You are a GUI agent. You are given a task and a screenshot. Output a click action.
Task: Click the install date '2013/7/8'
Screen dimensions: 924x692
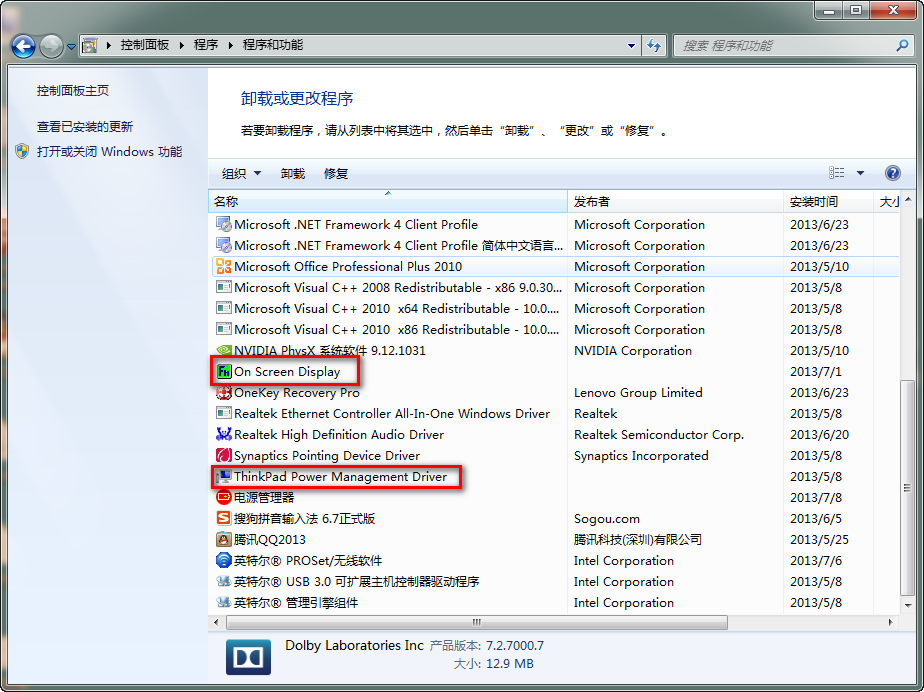click(x=816, y=497)
